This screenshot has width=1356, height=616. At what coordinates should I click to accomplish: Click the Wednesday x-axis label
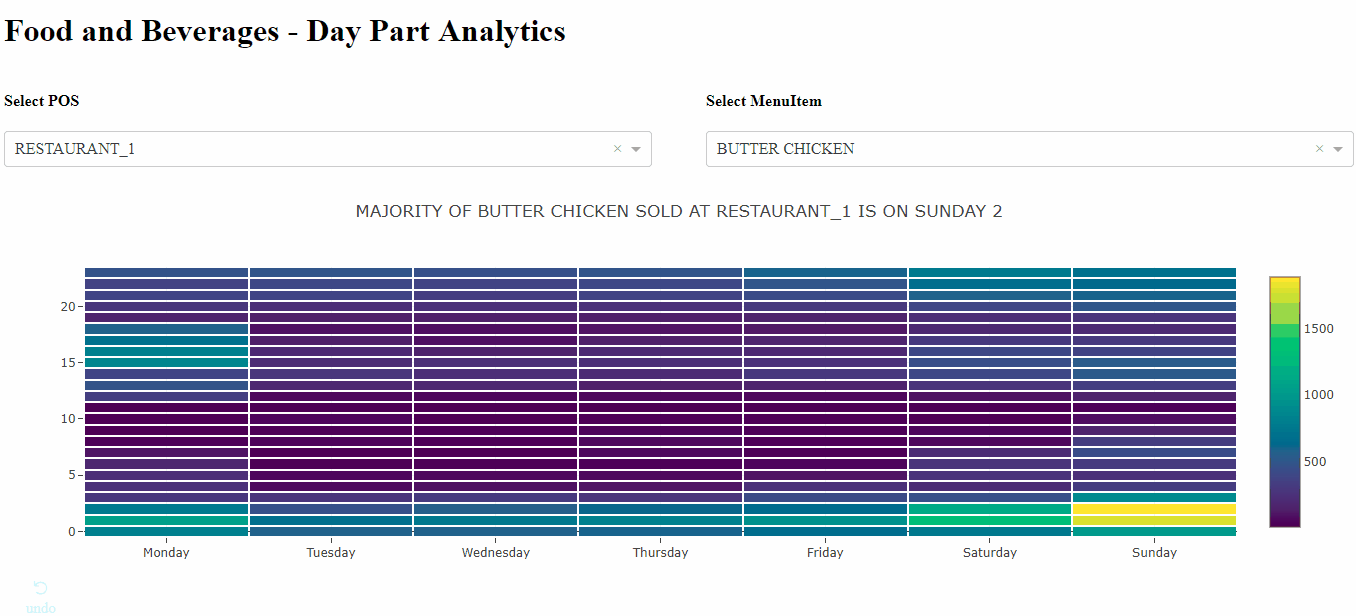click(x=496, y=552)
